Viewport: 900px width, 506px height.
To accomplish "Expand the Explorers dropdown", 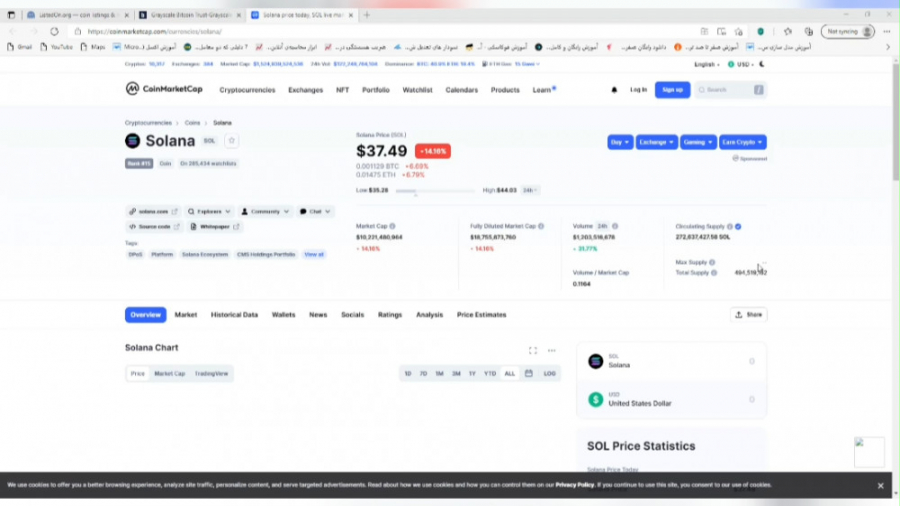I will pyautogui.click(x=210, y=212).
